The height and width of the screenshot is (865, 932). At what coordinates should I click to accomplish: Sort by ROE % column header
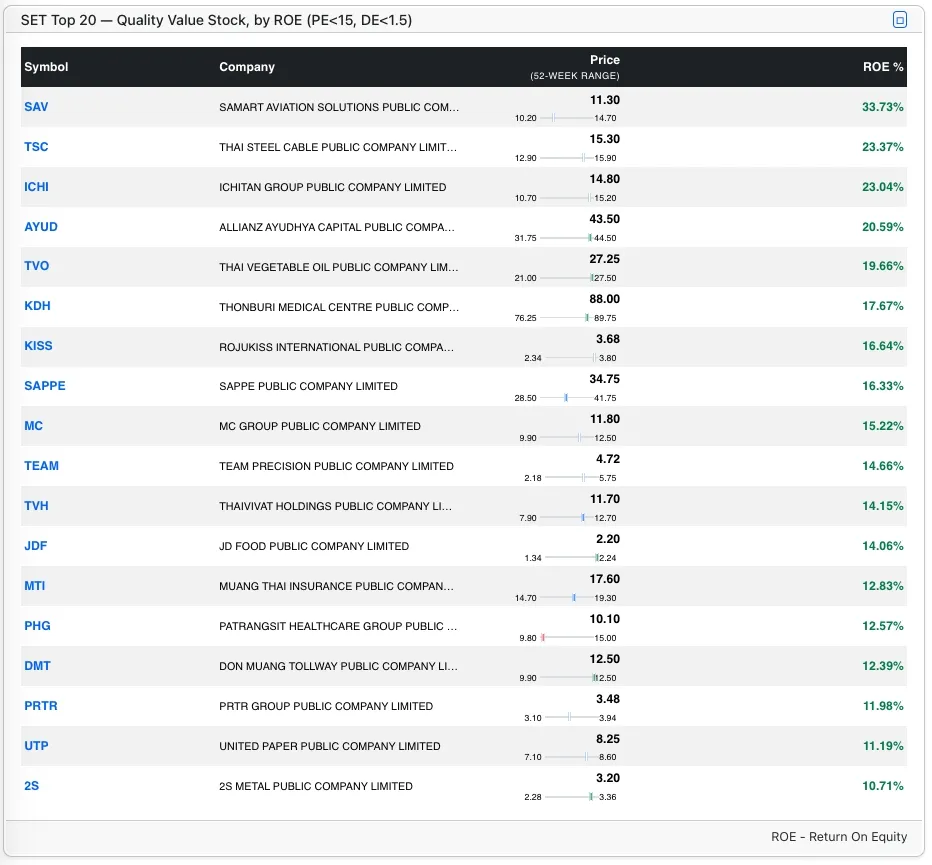883,67
